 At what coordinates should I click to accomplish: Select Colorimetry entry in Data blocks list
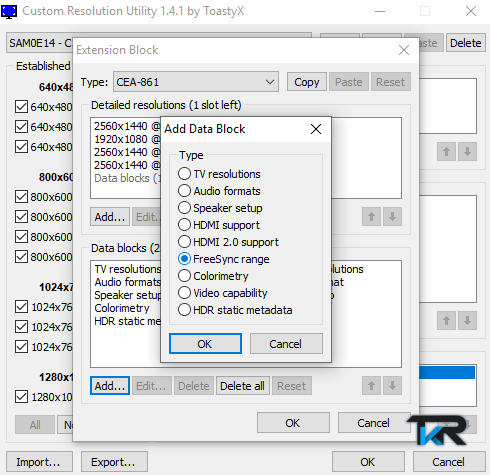[x=122, y=308]
